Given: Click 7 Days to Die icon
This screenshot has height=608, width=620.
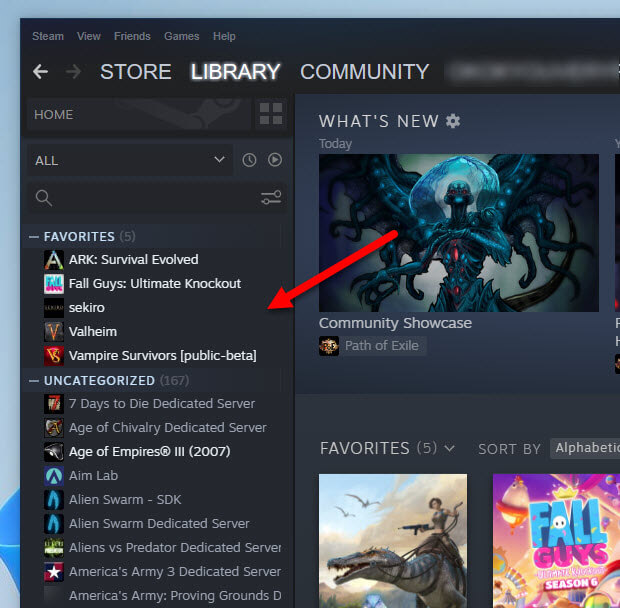Looking at the screenshot, I should tap(54, 404).
